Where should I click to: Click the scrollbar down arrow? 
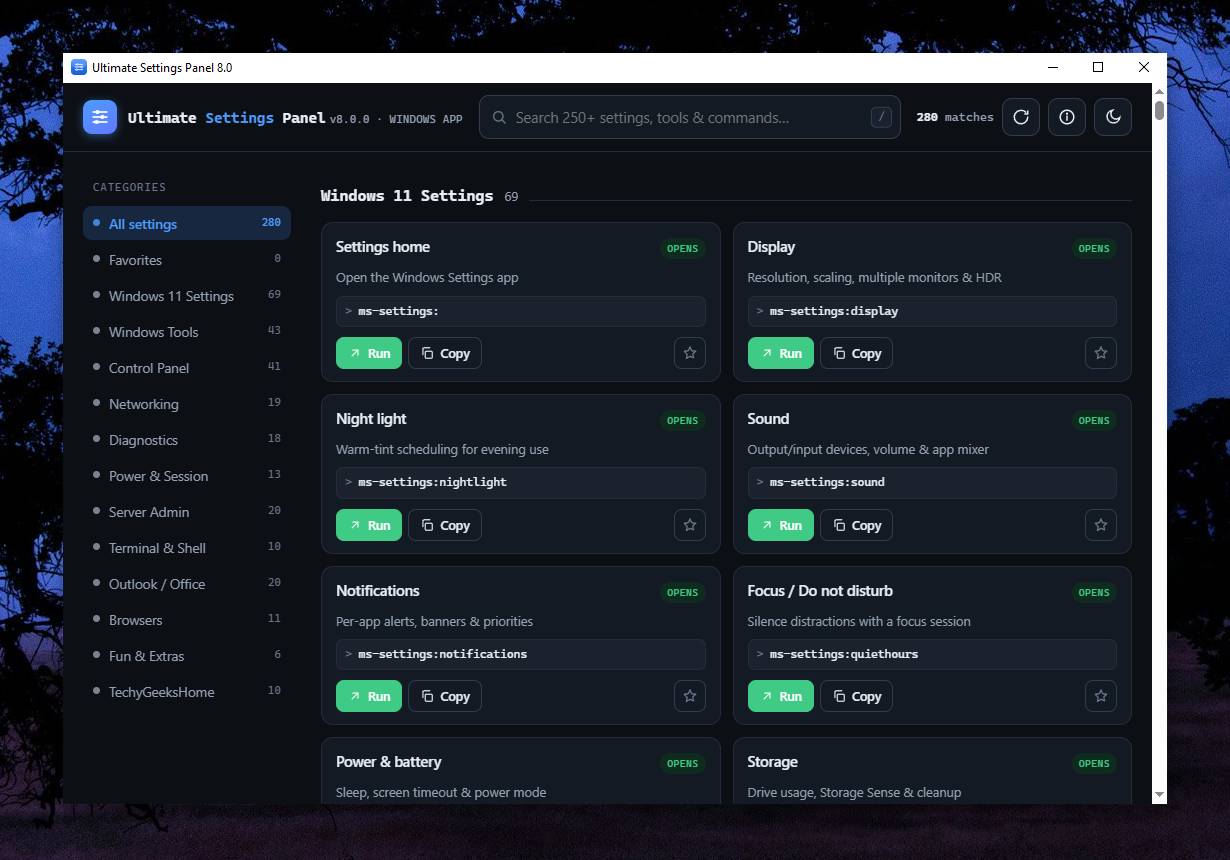pyautogui.click(x=1159, y=795)
